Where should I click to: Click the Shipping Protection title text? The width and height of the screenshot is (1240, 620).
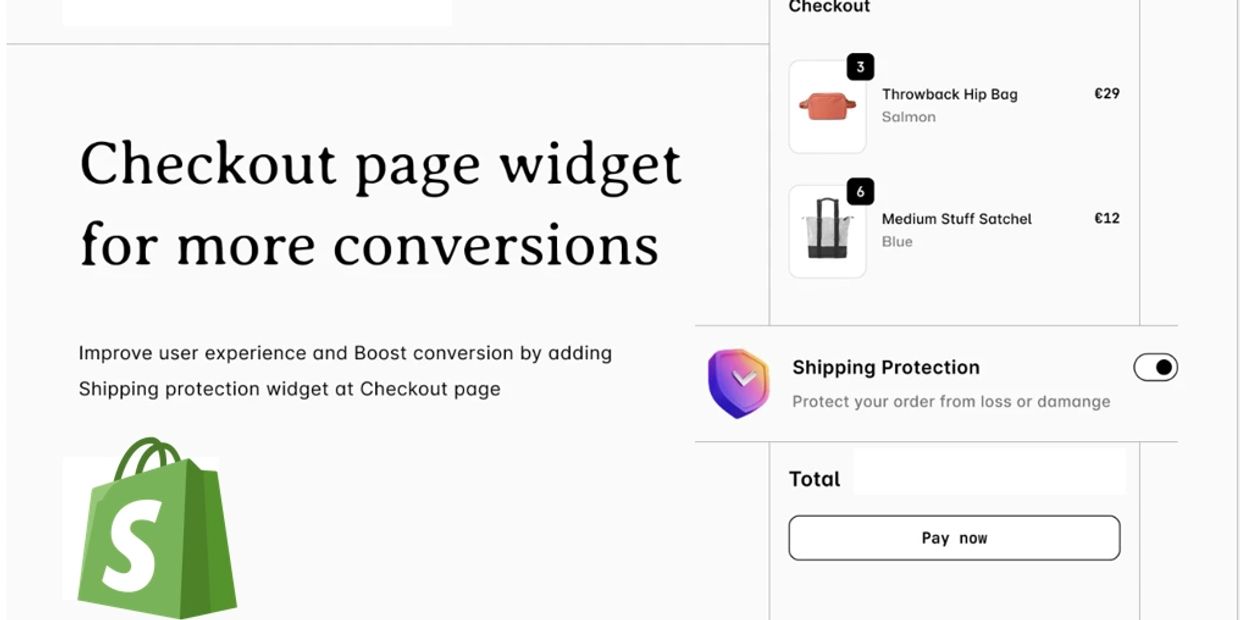885,367
